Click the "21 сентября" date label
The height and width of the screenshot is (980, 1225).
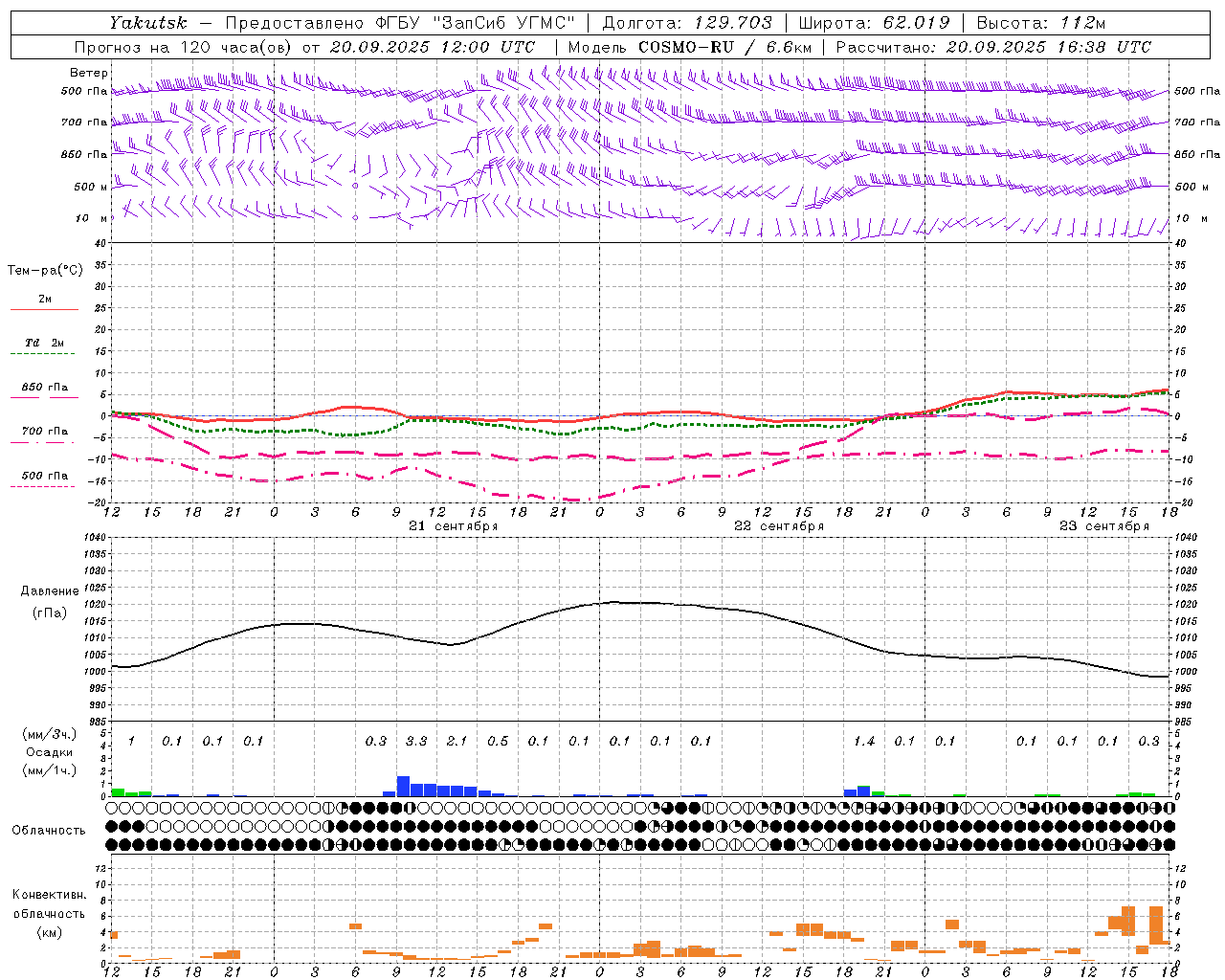coord(454,526)
